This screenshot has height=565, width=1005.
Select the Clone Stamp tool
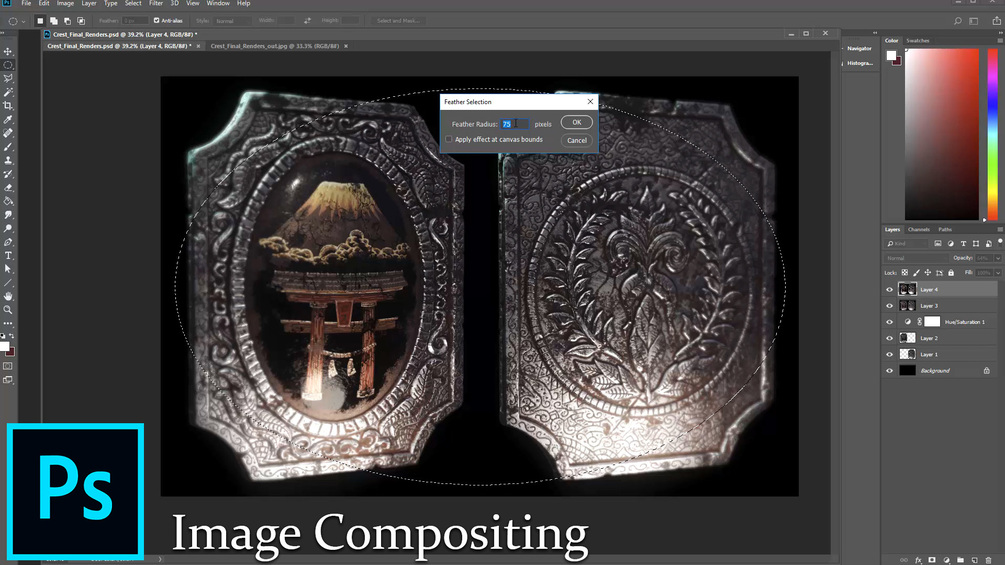(x=8, y=160)
